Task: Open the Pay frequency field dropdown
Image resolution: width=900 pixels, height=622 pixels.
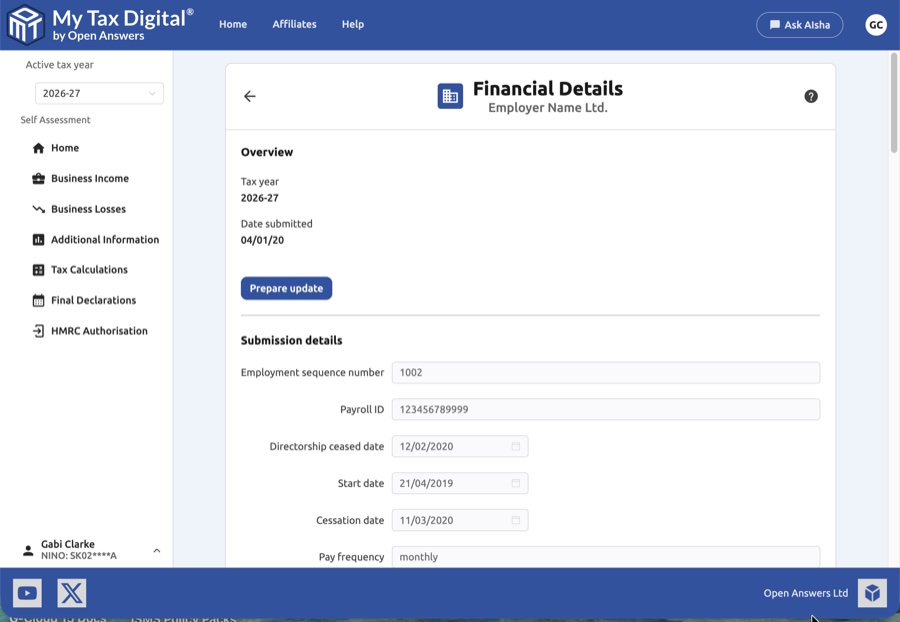Action: pyautogui.click(x=605, y=557)
